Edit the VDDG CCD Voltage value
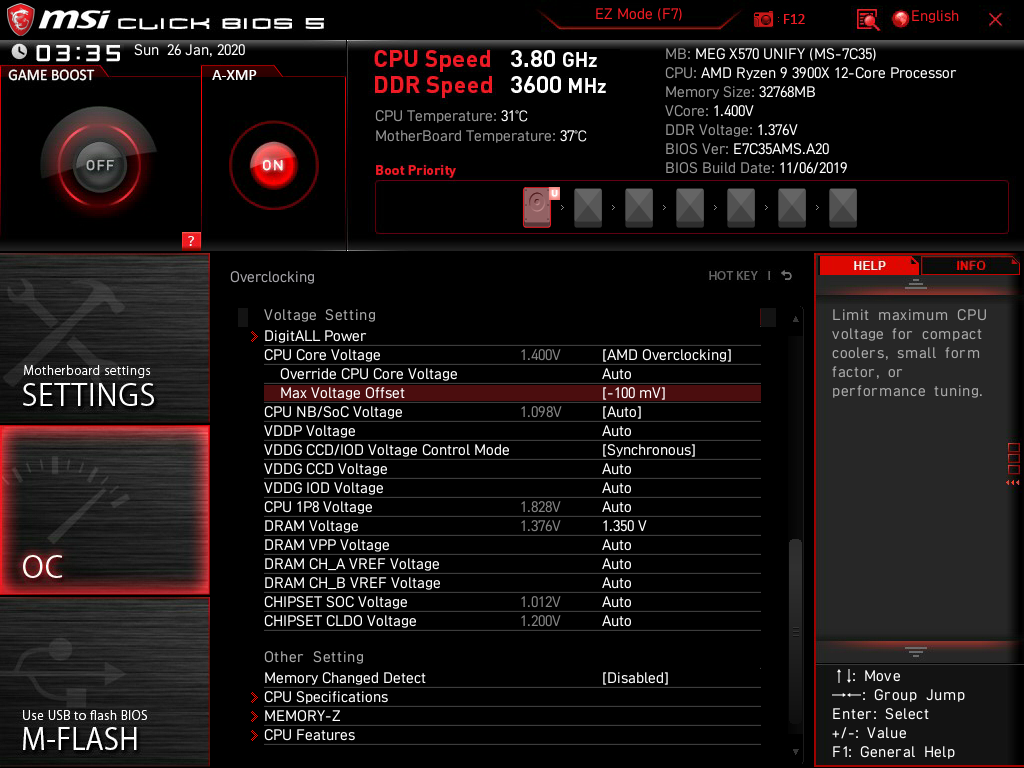 tap(616, 469)
